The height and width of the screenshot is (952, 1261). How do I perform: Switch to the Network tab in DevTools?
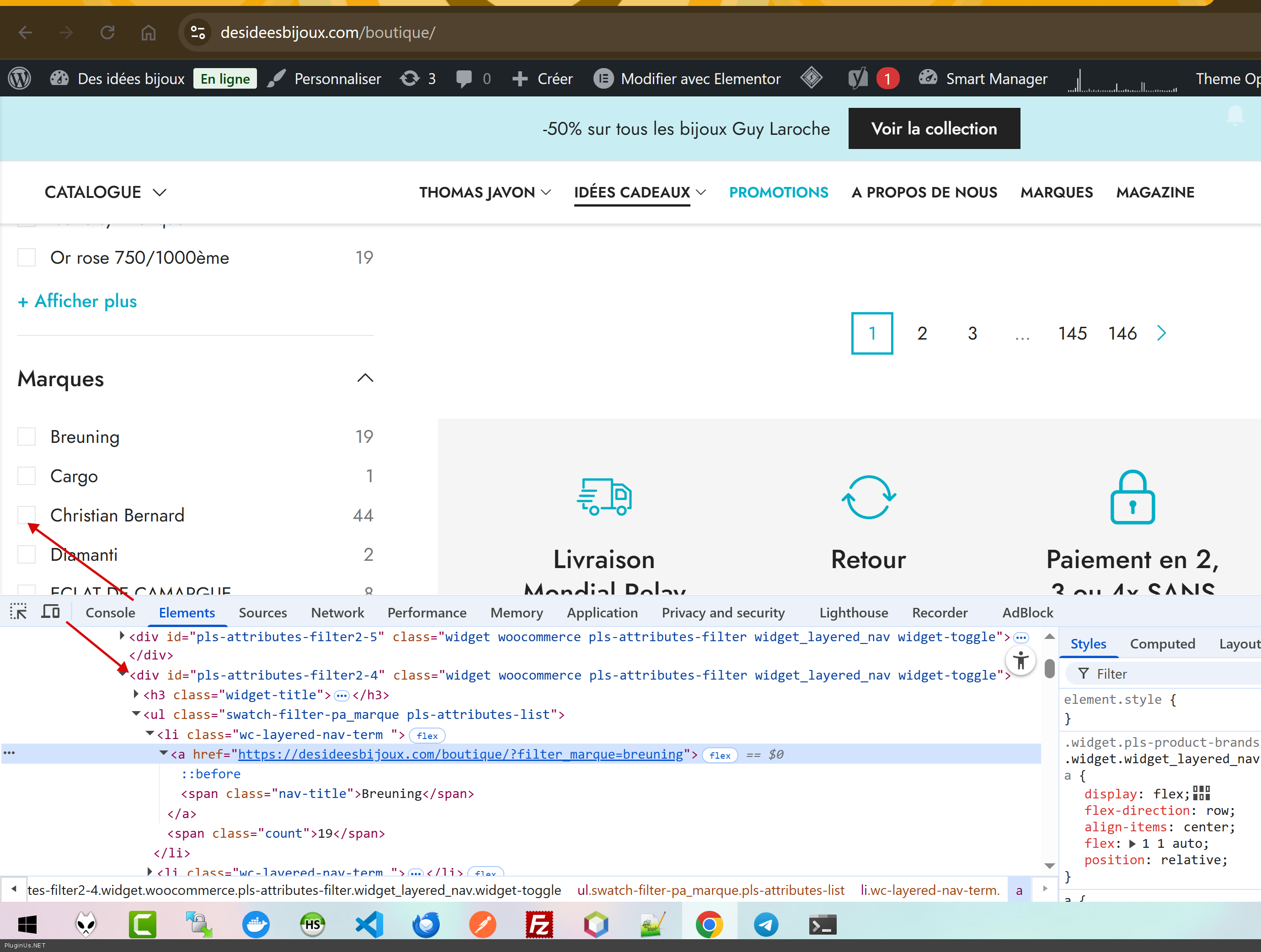(x=337, y=612)
